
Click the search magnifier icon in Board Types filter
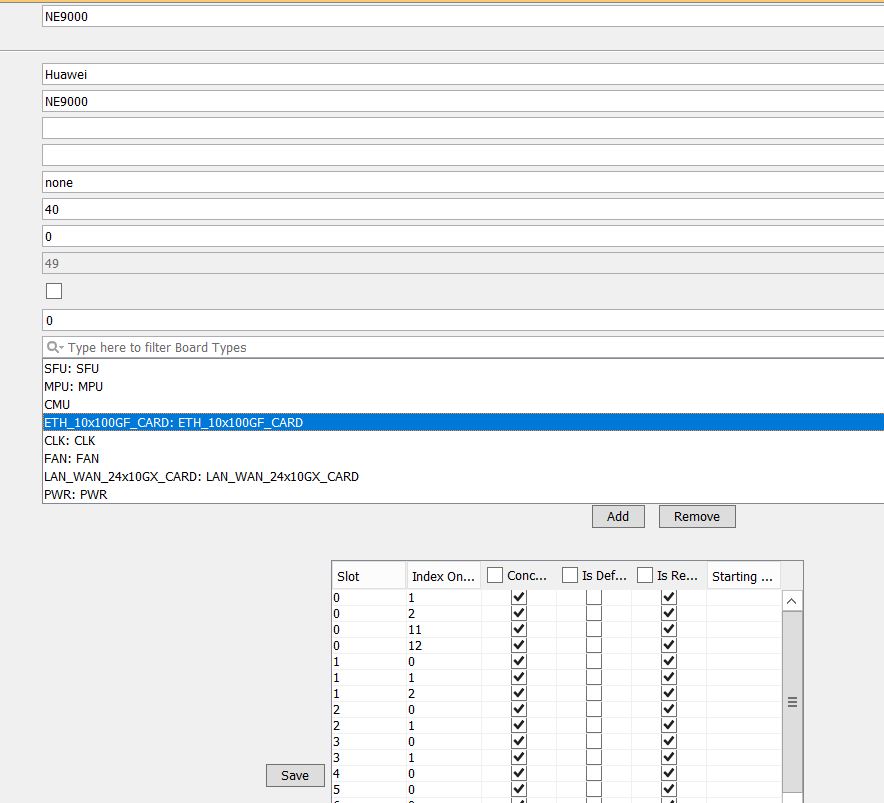tap(53, 348)
